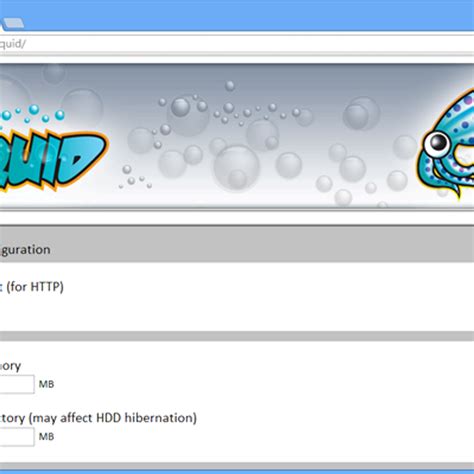Click the cache directory size field (MB)
The width and height of the screenshot is (474, 474).
(x=17, y=436)
